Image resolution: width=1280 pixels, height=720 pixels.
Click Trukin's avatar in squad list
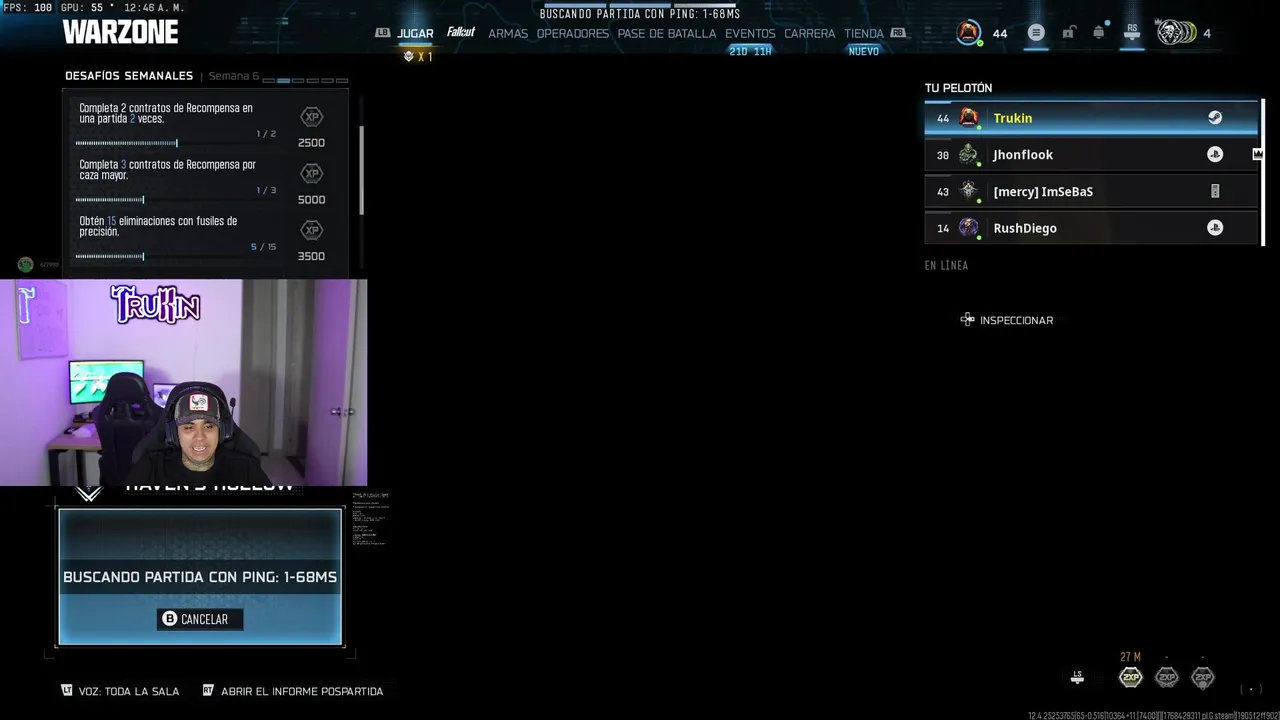coord(968,118)
